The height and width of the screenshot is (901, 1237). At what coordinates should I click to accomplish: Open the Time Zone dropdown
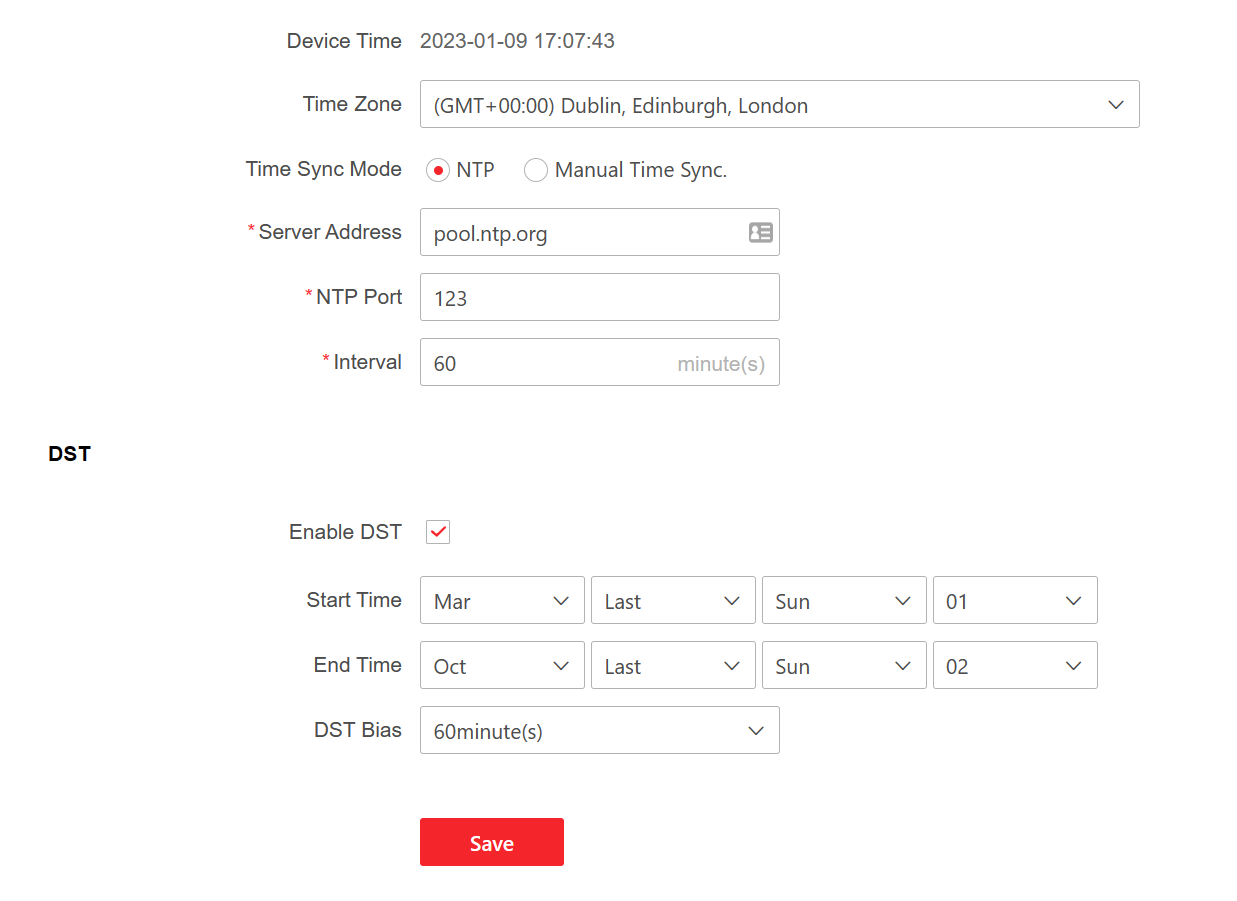tap(779, 105)
